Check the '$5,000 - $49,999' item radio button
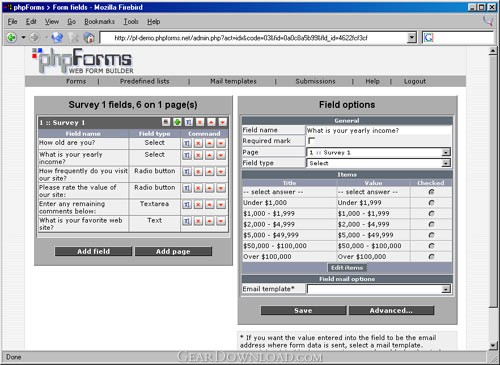500x365 pixels. click(x=431, y=235)
